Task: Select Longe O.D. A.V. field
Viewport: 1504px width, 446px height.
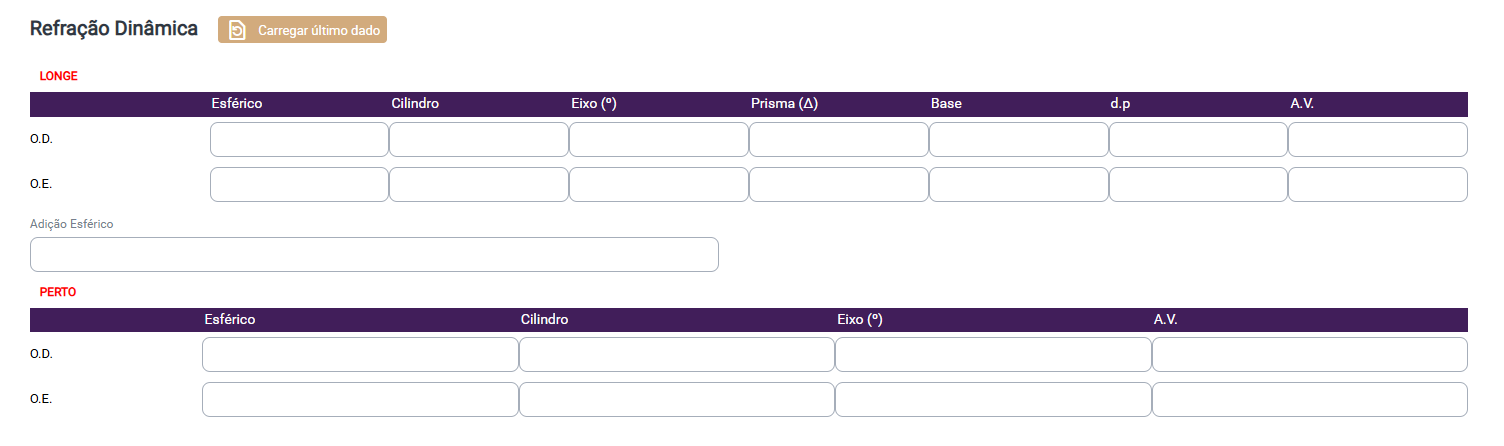Action: point(1377,140)
